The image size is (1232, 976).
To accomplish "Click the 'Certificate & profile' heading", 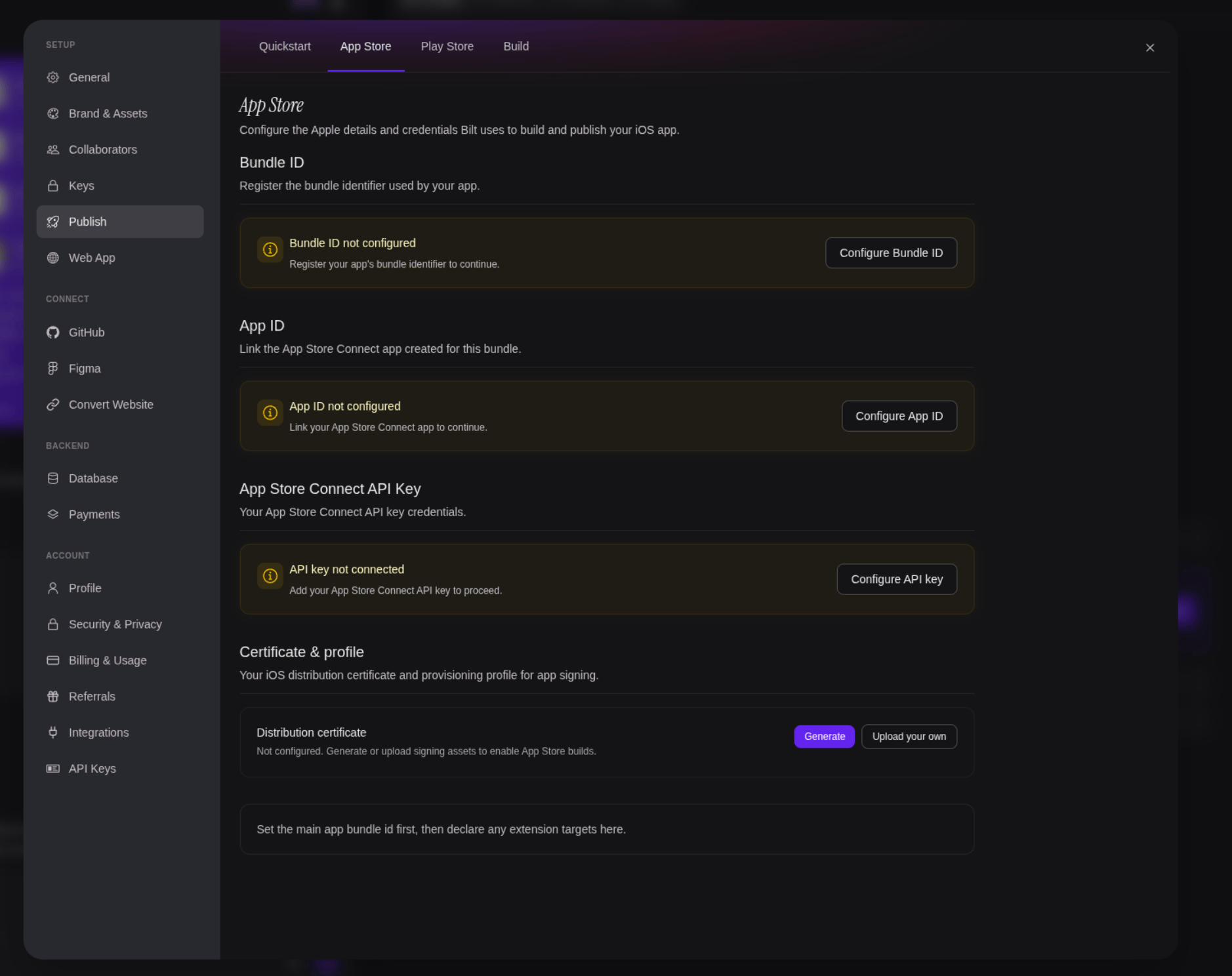I will coord(302,652).
